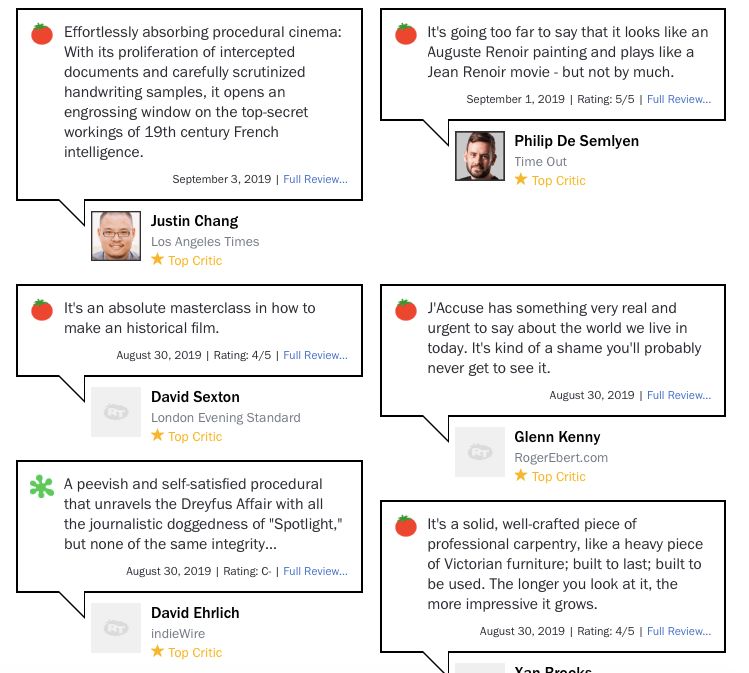Click the fresh tomato icon on Justin Chang's review
Screen dimensions: 749x673
[42, 34]
